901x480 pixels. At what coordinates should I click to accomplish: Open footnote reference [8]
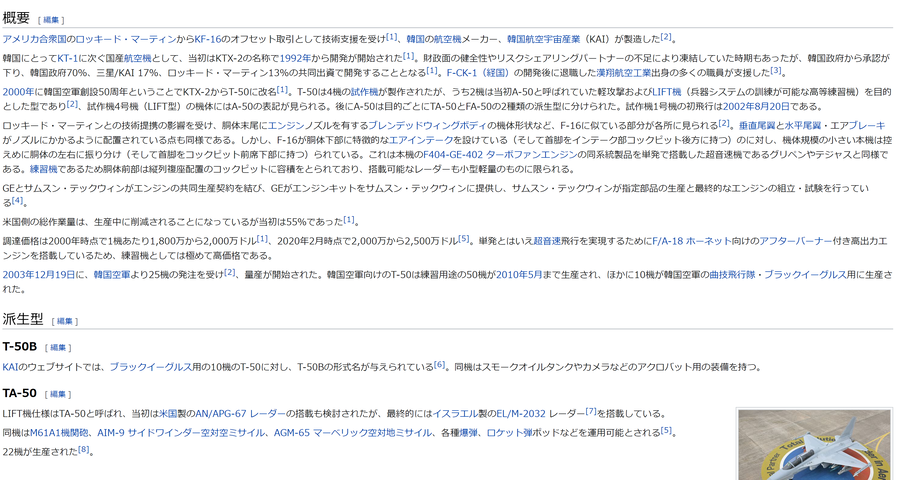tap(84, 450)
